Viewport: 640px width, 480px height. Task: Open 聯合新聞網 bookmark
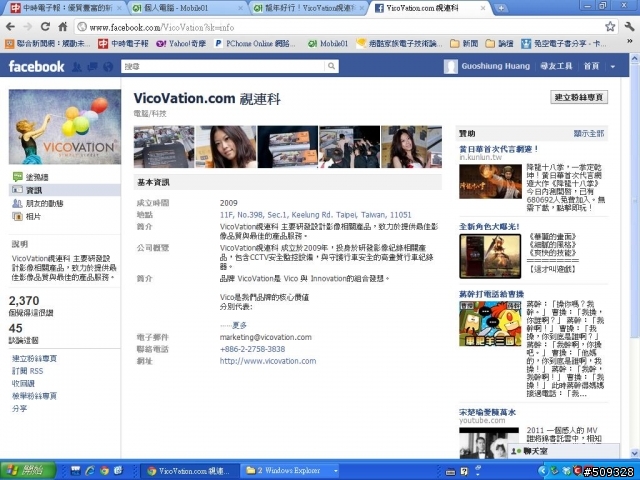tap(48, 43)
